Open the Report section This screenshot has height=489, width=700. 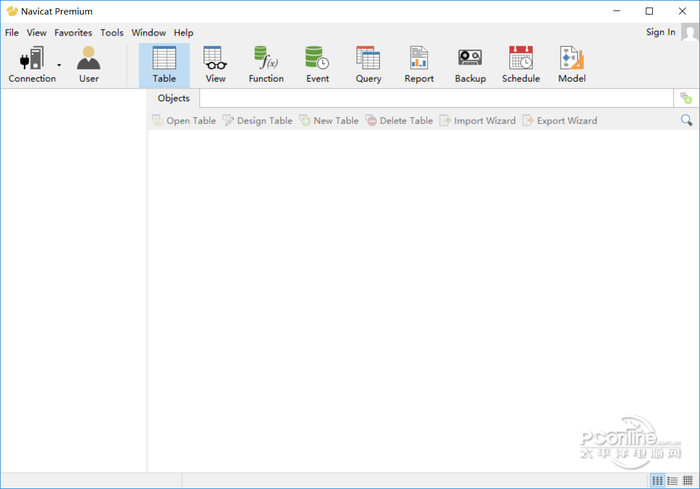(419, 65)
